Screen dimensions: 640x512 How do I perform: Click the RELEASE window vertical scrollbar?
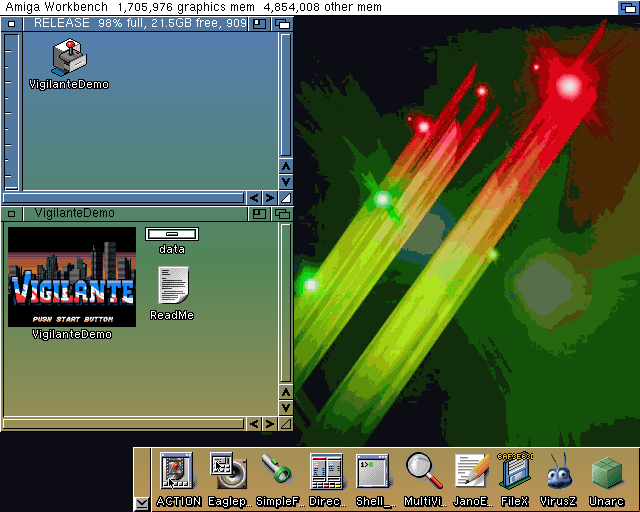click(286, 95)
